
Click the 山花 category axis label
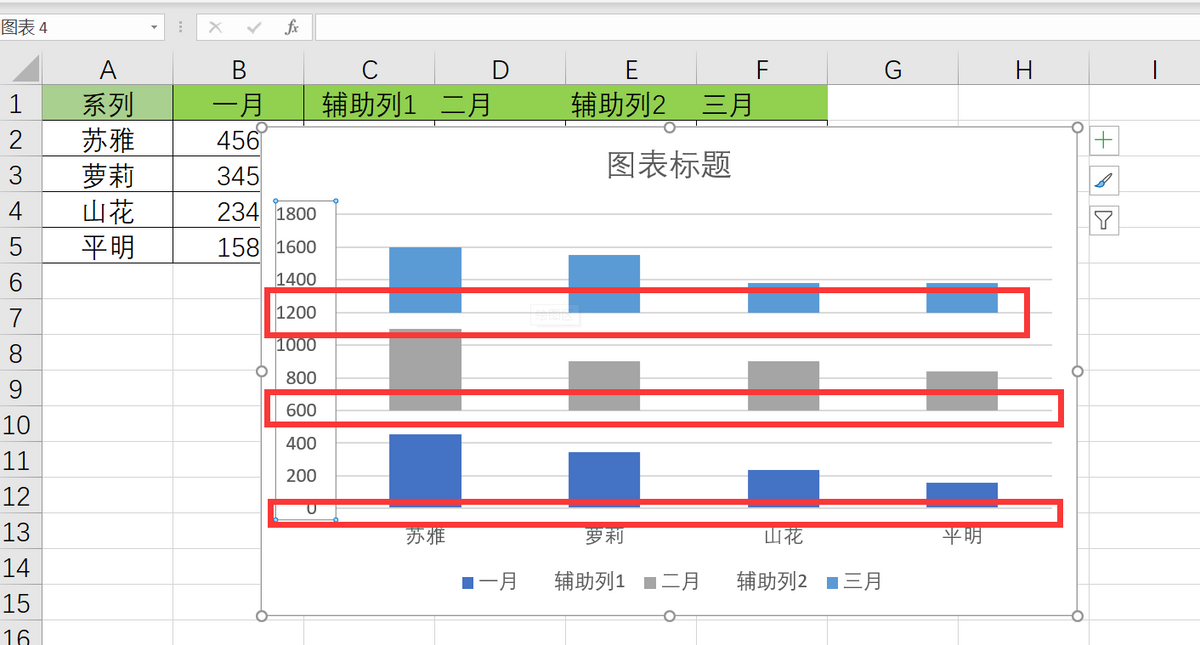783,536
